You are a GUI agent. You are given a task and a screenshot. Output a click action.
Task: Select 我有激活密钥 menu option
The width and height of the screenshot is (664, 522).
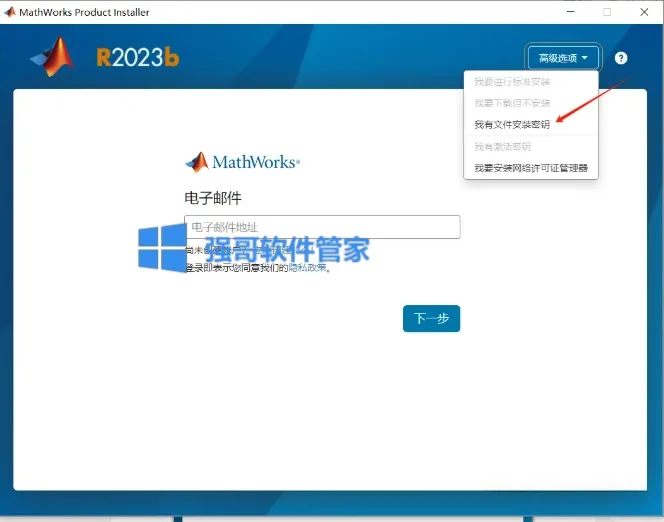[502, 146]
